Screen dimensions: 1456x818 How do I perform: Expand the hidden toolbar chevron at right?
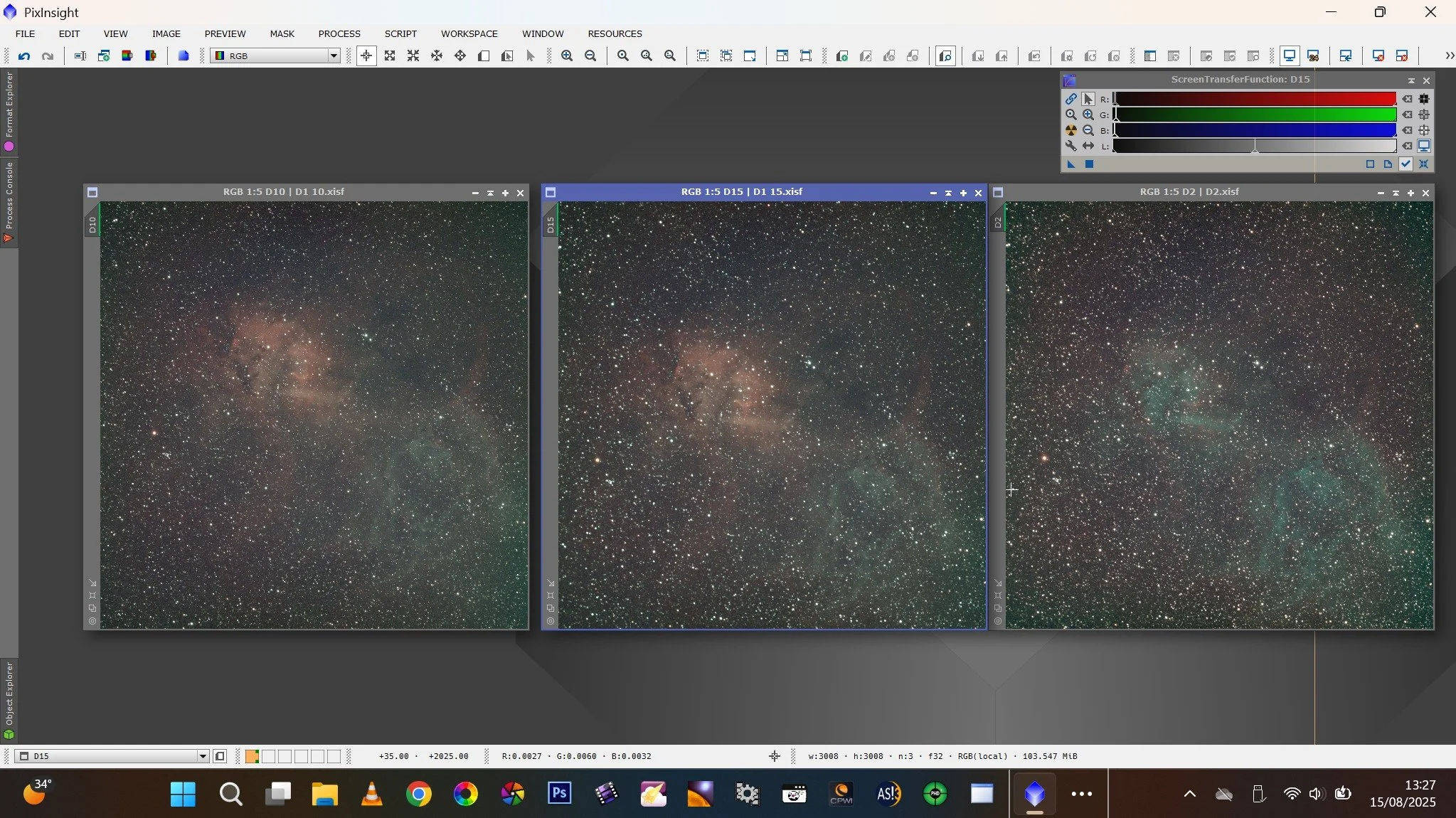(x=1449, y=55)
